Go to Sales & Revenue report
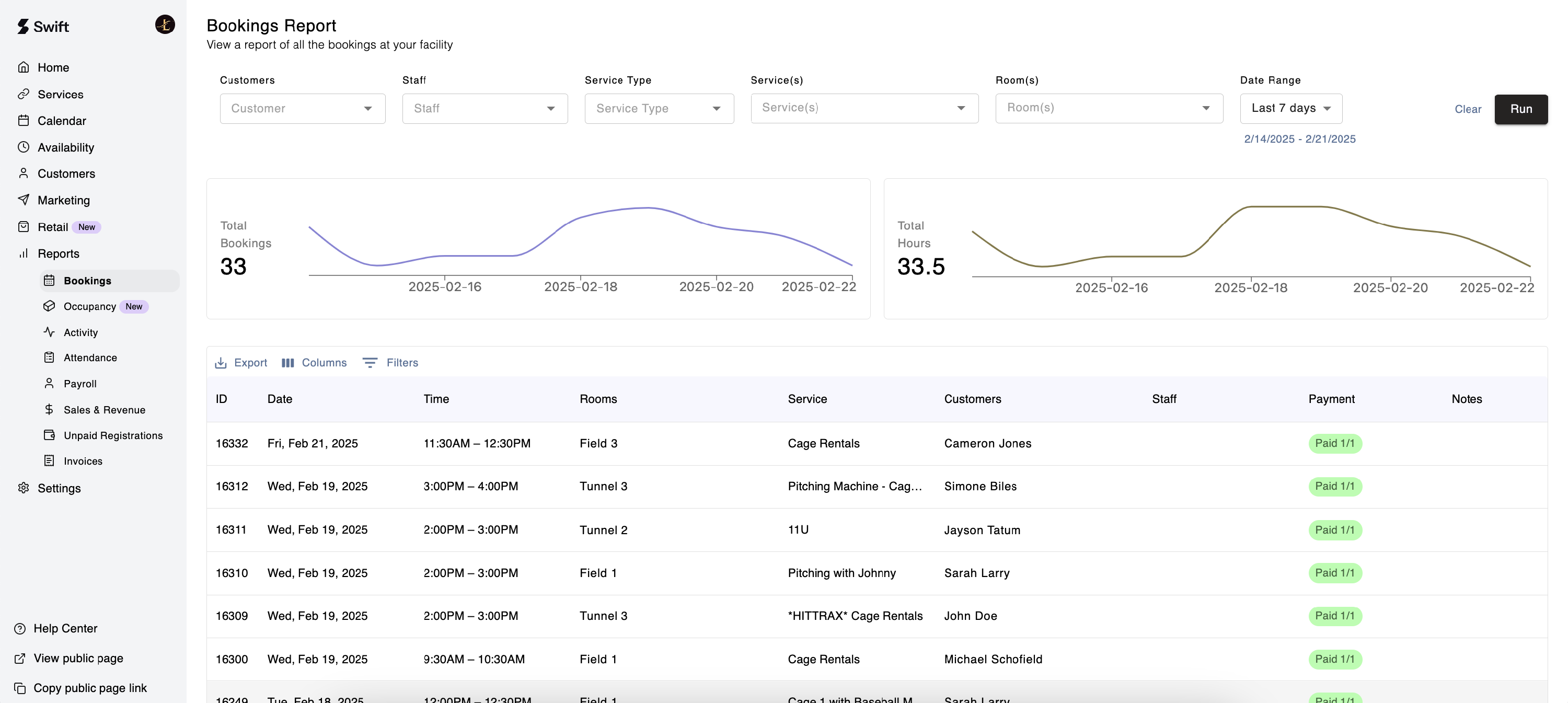1568x703 pixels. click(x=104, y=410)
